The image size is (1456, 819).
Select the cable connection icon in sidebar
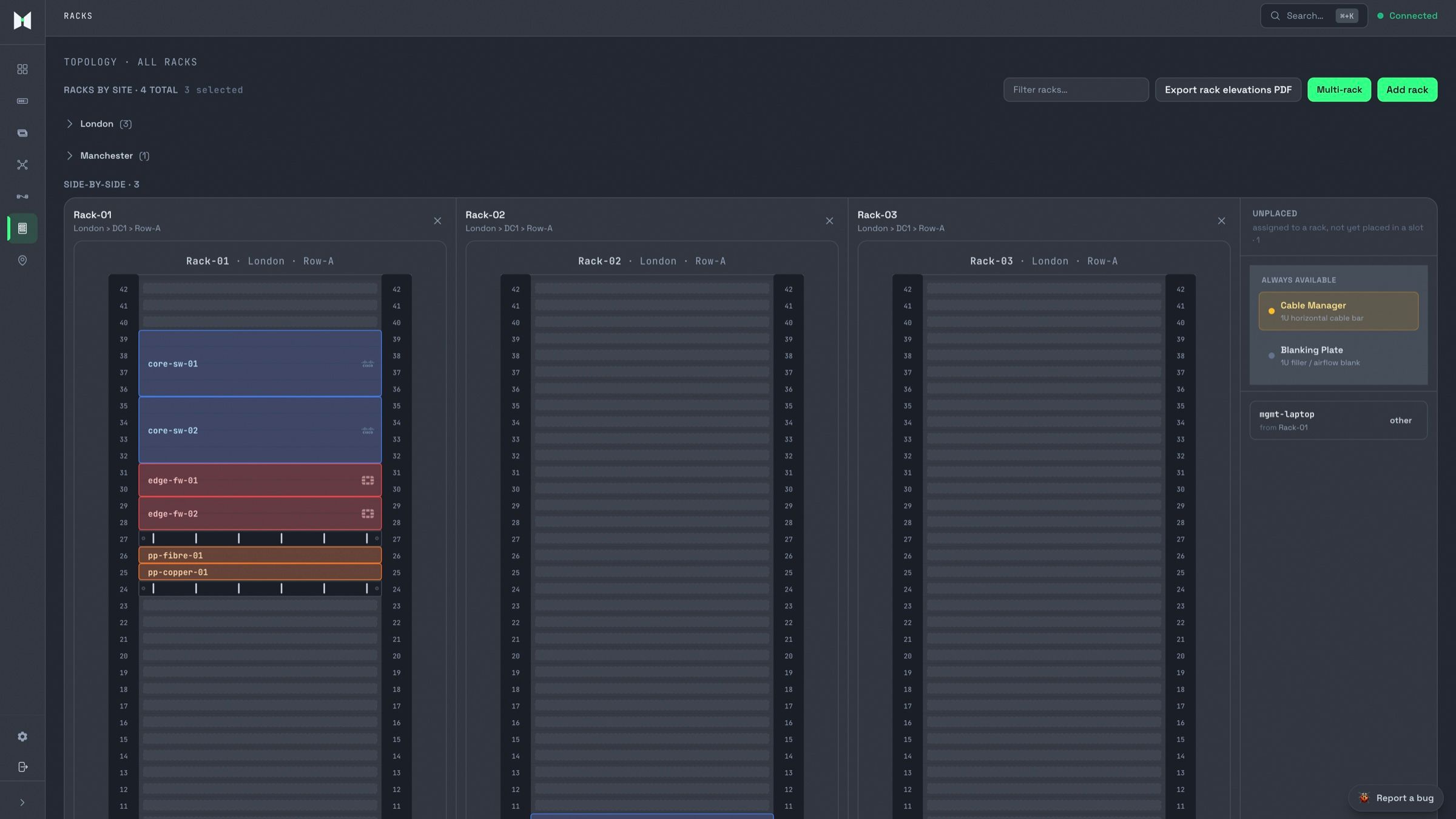(22, 197)
